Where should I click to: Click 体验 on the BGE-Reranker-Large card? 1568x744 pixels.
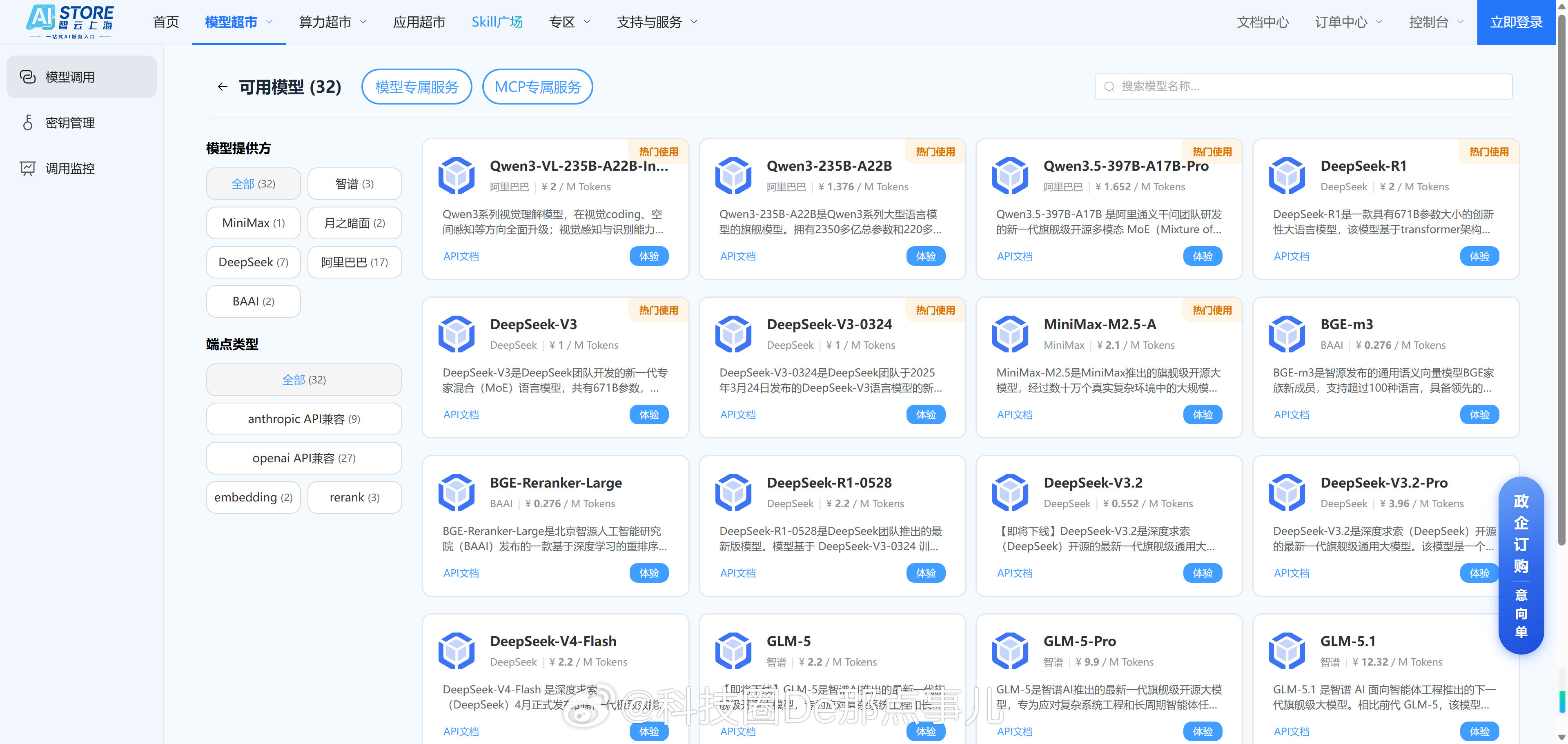(649, 573)
